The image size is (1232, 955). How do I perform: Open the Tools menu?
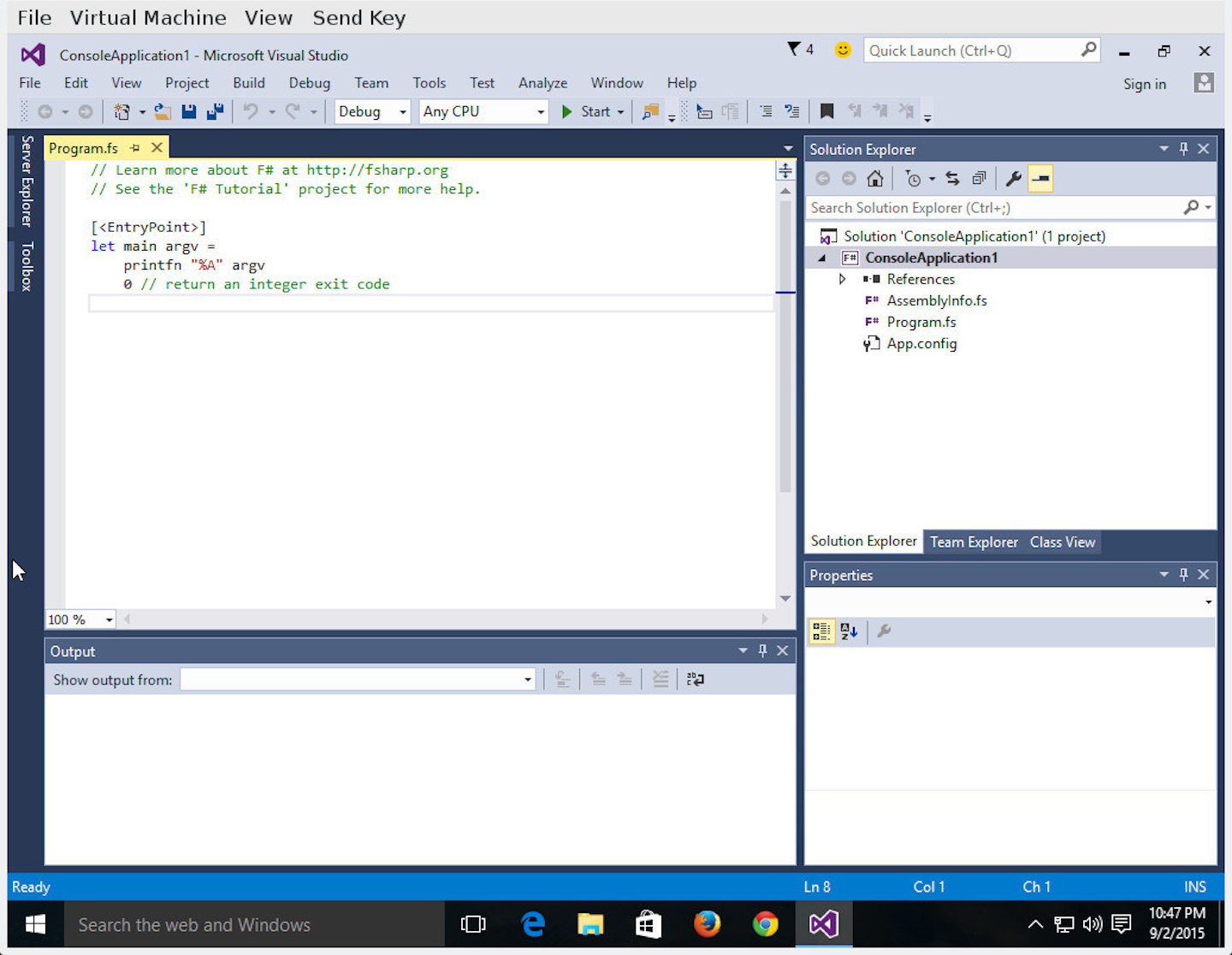click(429, 83)
